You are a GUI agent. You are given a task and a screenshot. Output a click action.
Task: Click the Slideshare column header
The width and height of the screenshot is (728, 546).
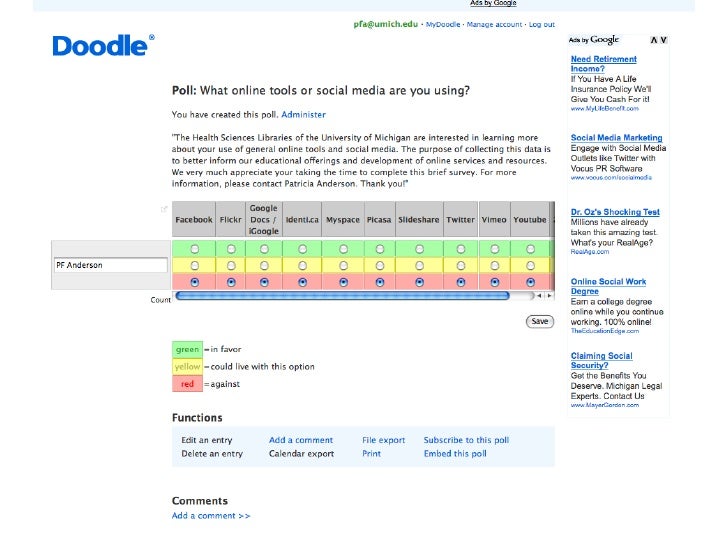[419, 220]
